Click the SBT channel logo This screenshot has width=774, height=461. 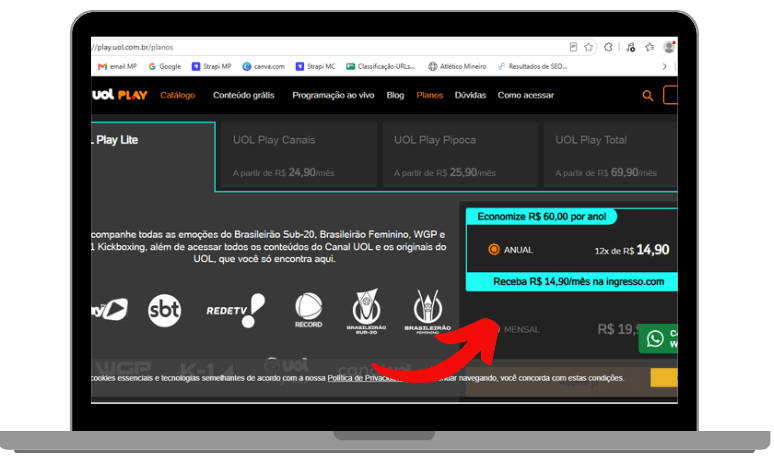coord(164,310)
